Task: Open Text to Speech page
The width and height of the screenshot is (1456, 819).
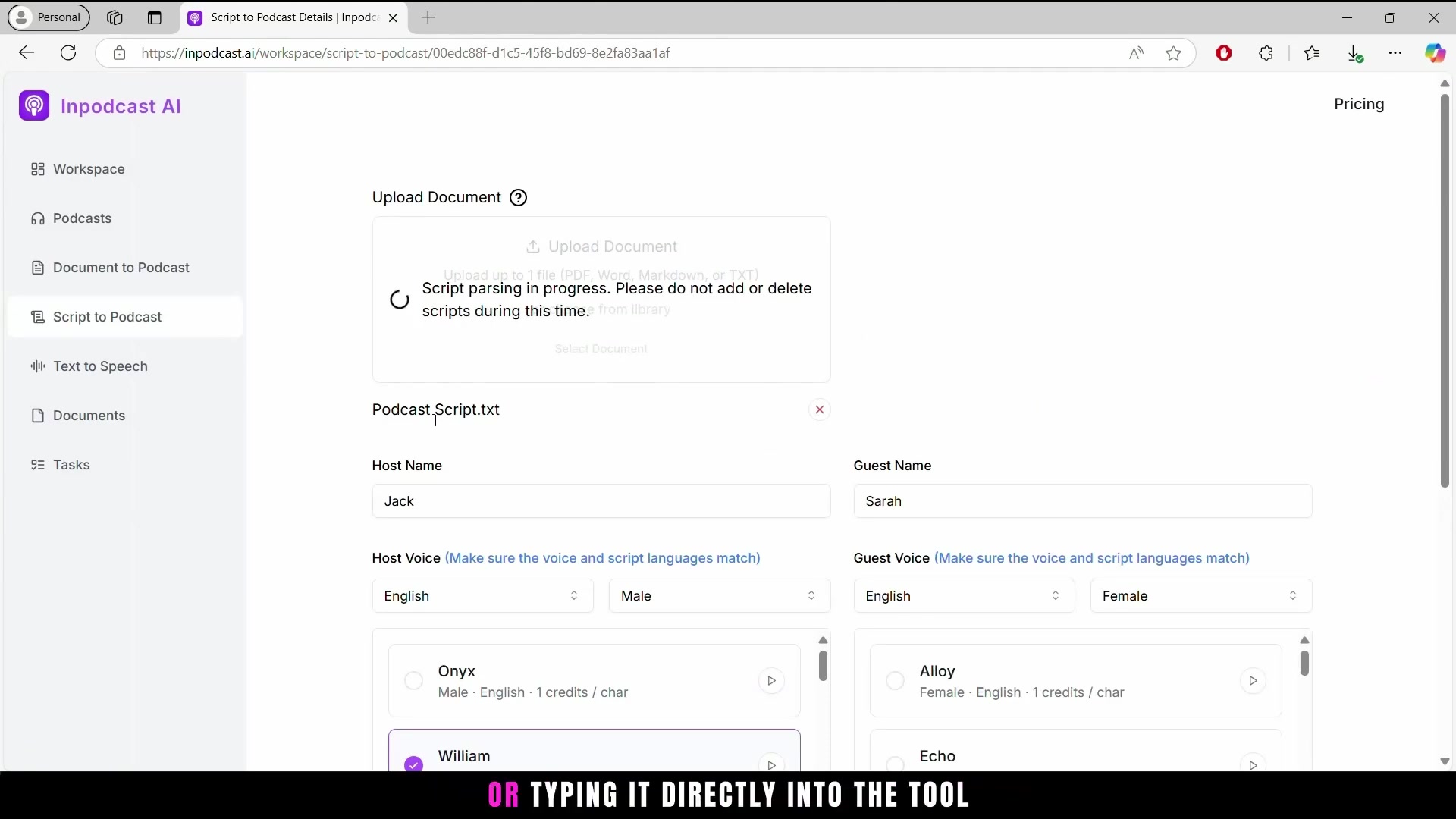Action: click(x=125, y=366)
